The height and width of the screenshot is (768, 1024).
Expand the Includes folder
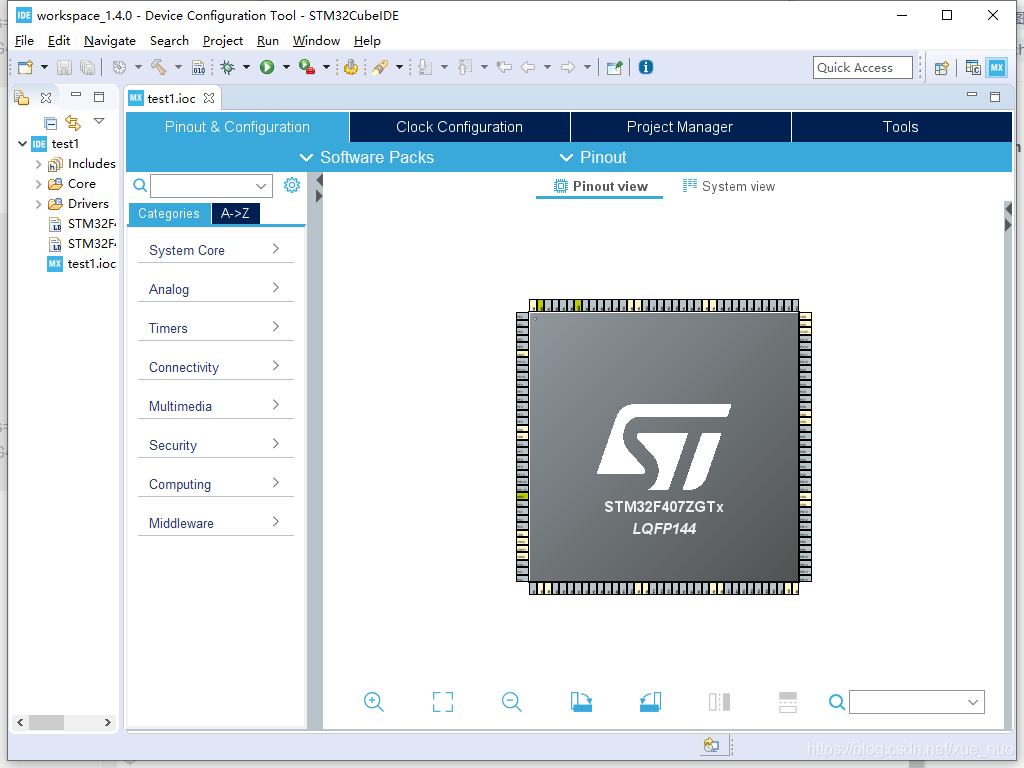[39, 164]
